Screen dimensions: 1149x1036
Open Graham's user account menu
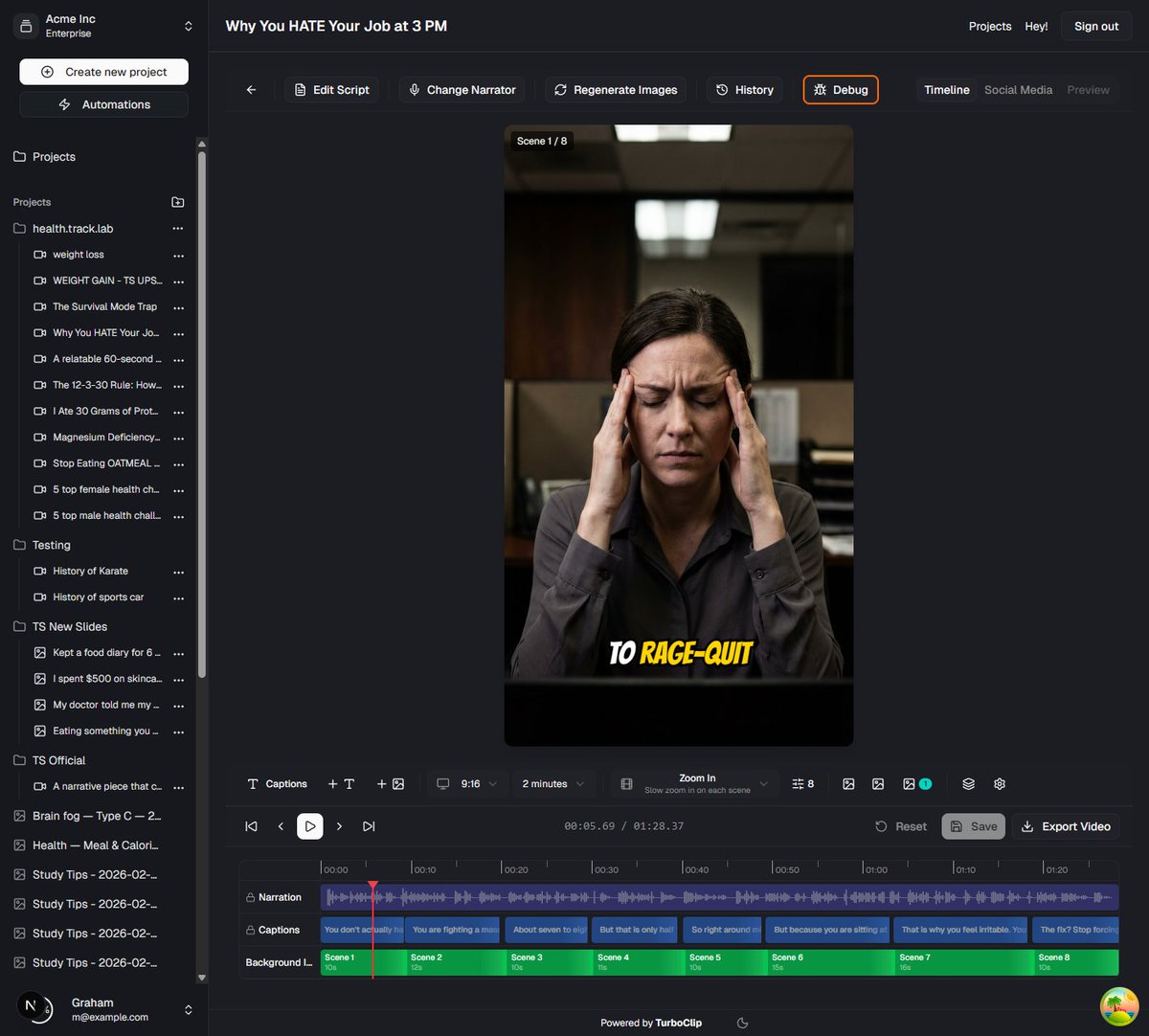coord(103,1009)
